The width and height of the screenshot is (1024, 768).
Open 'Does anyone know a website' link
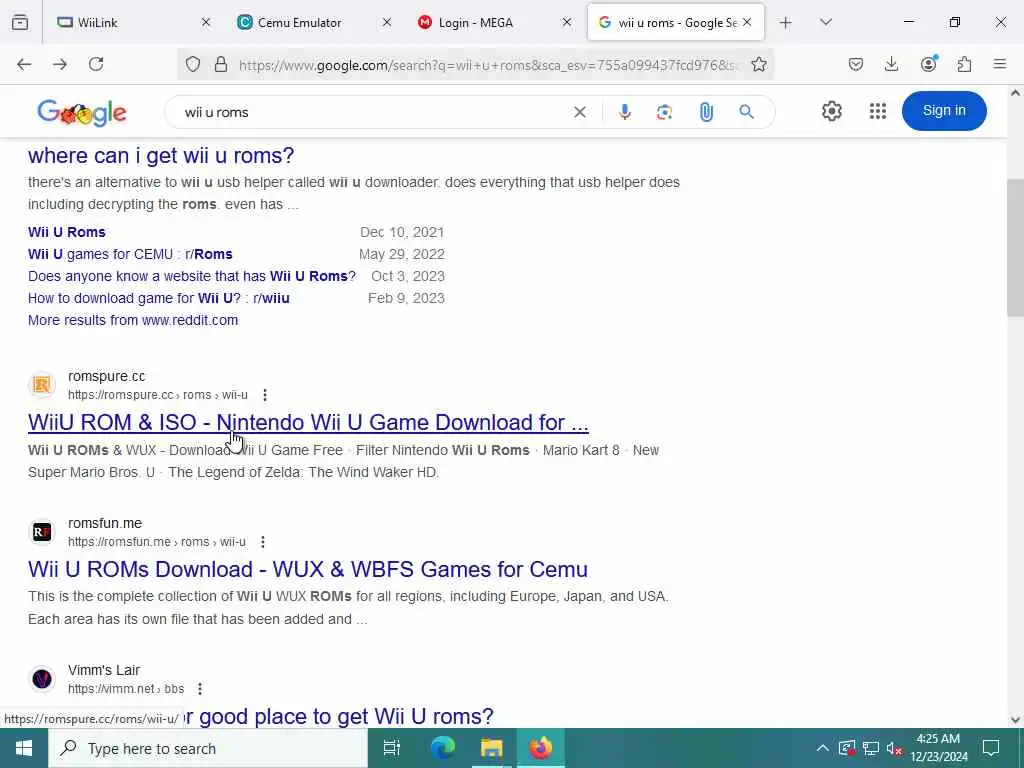192,276
